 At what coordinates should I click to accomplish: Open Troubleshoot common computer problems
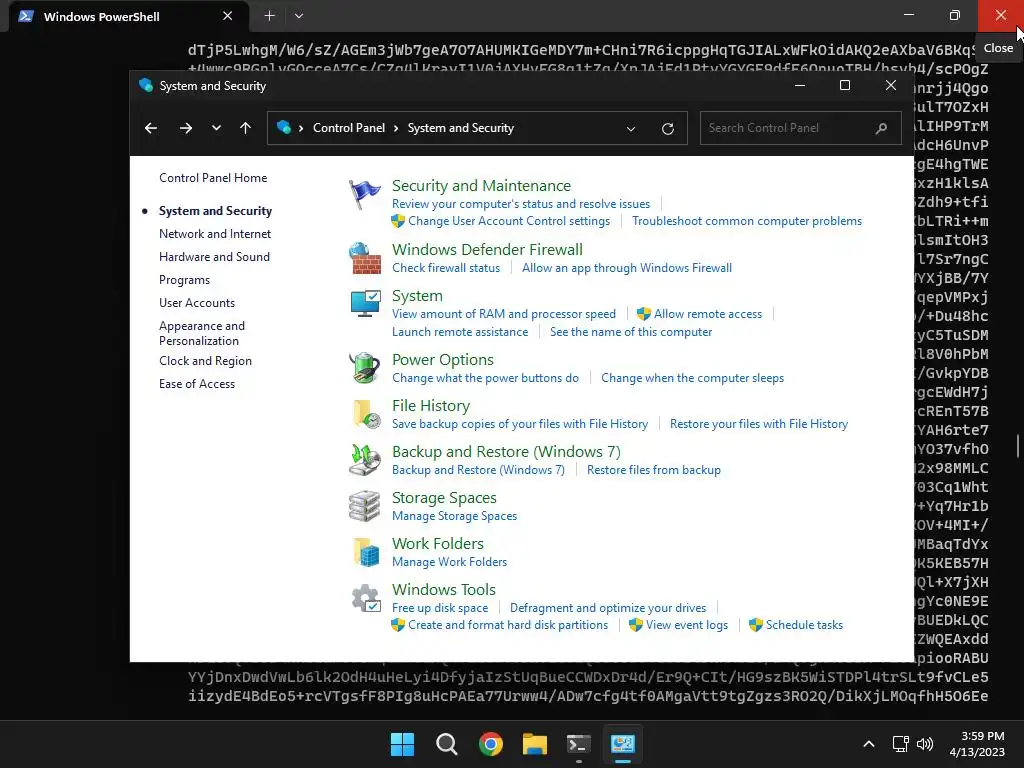(746, 221)
